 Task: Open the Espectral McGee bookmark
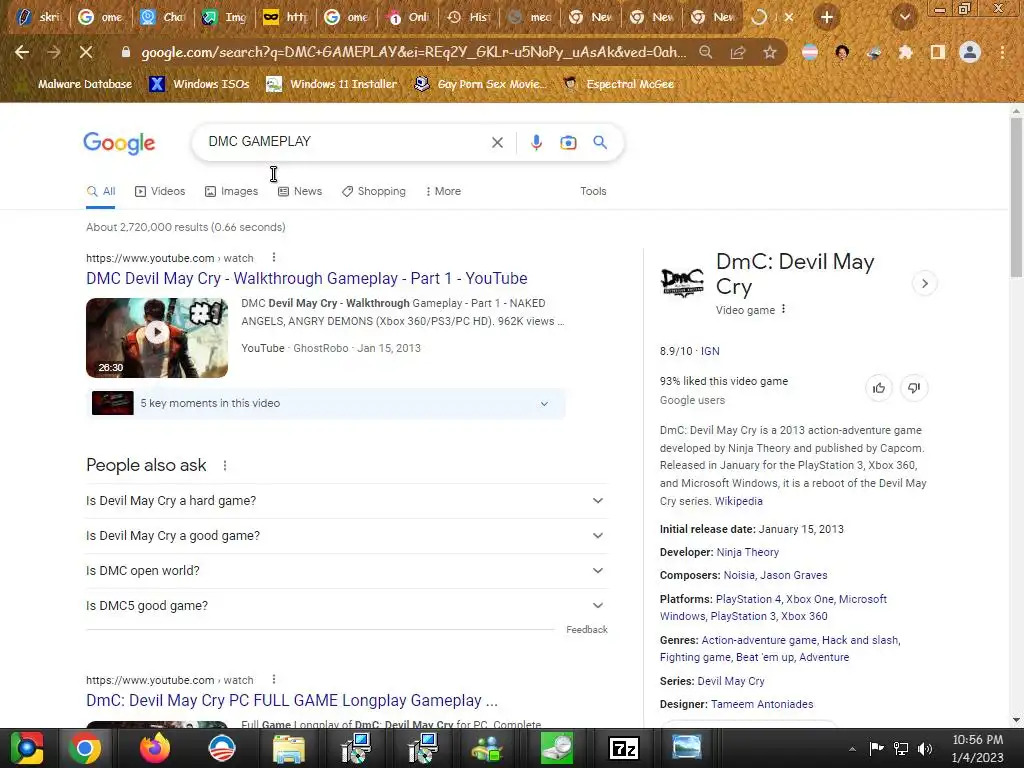(619, 84)
